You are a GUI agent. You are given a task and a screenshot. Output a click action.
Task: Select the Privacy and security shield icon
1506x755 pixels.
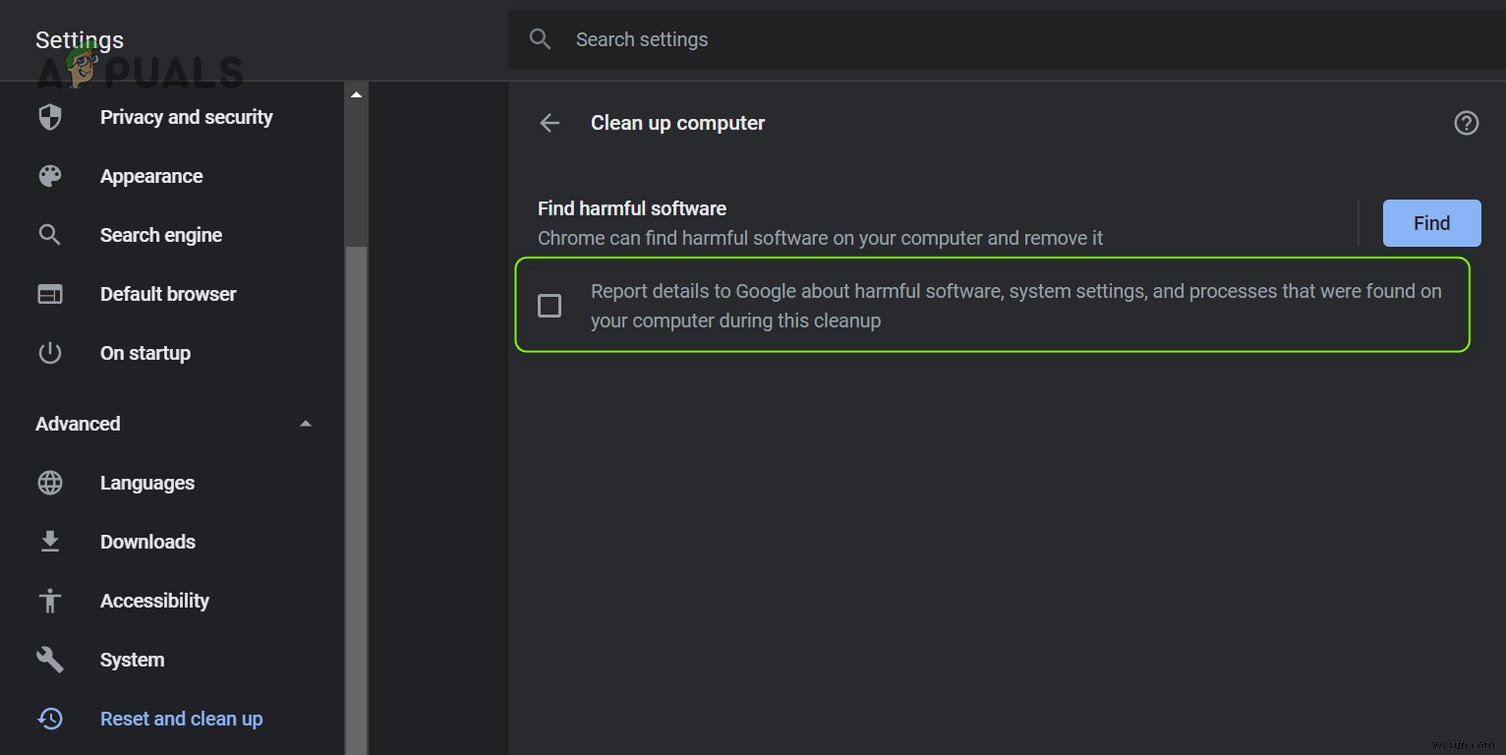pyautogui.click(x=50, y=117)
